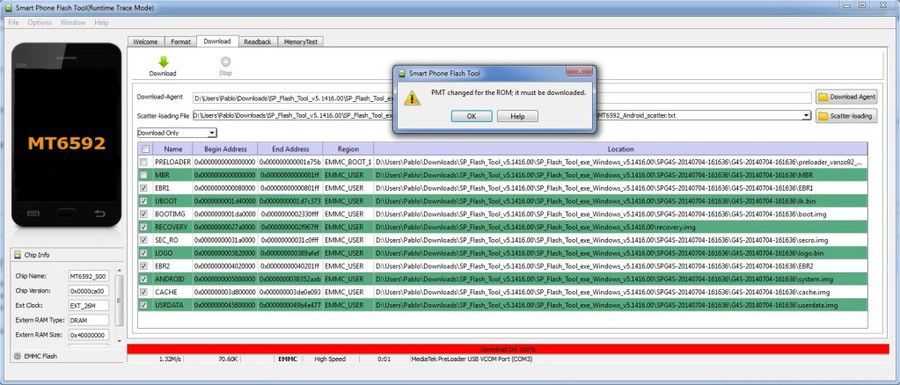Uncheck the UBOOT partition checkbox
Image resolution: width=900 pixels, height=385 pixels.
[143, 201]
